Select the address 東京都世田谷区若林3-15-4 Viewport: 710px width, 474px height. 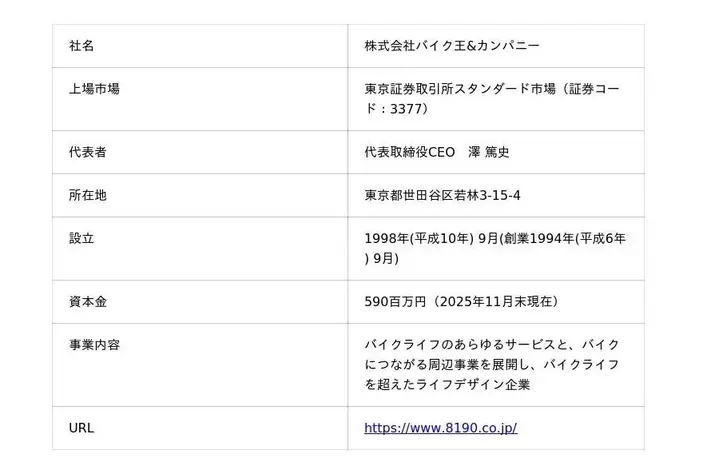442,195
